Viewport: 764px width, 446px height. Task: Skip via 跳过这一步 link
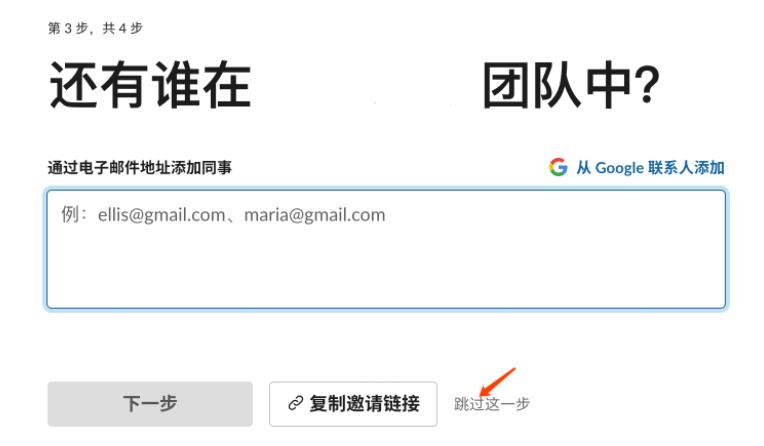[492, 404]
